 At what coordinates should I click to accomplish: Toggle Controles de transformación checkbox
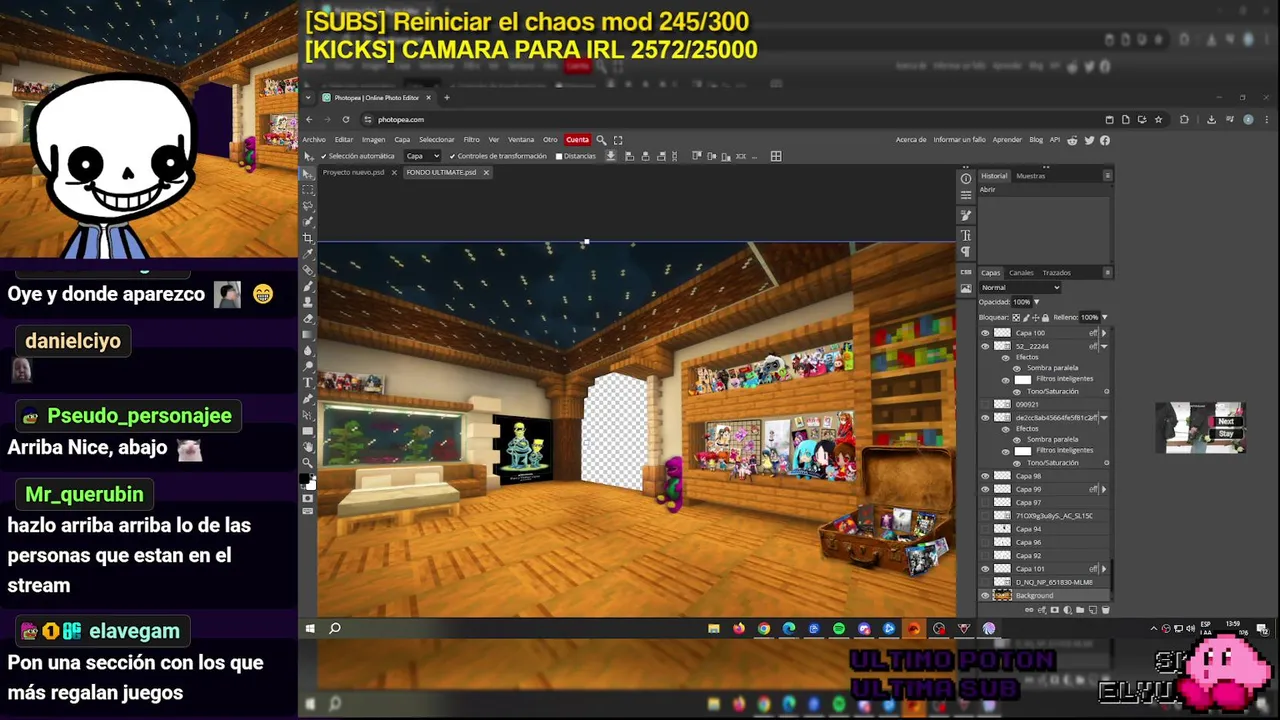pos(453,156)
